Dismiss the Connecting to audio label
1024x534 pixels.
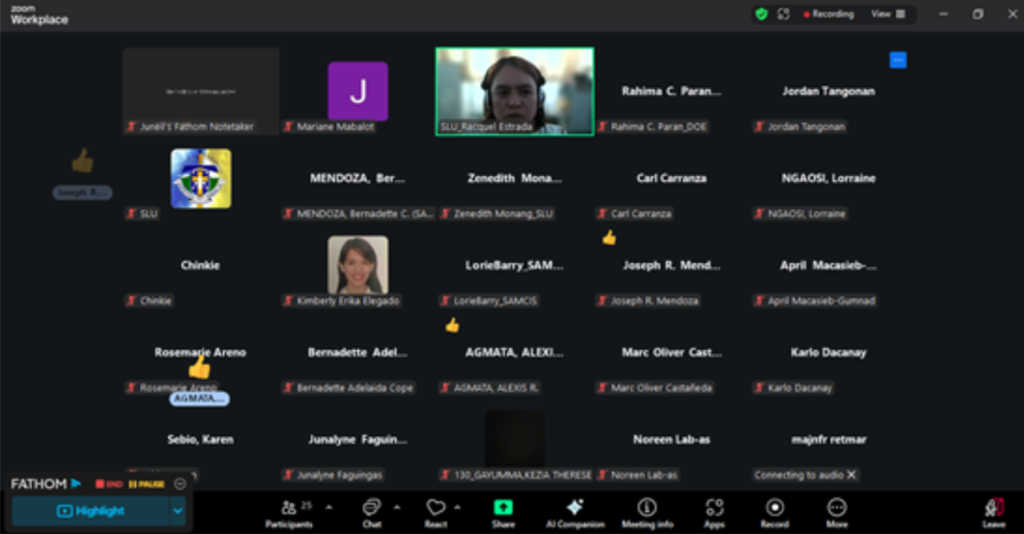click(x=851, y=475)
